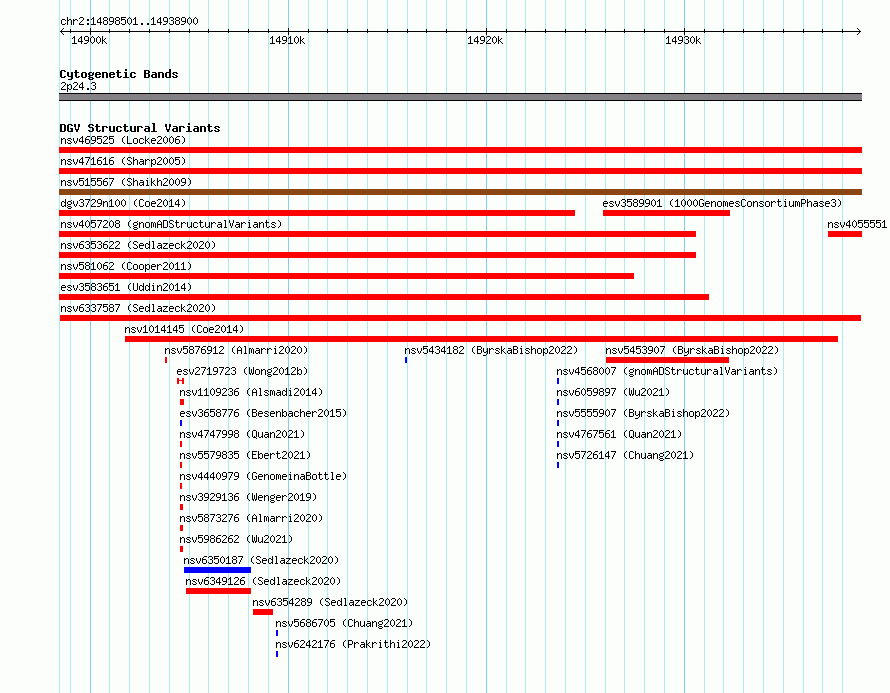Select the red esv3589901 variant bar
The width and height of the screenshot is (890, 693).
click(666, 213)
